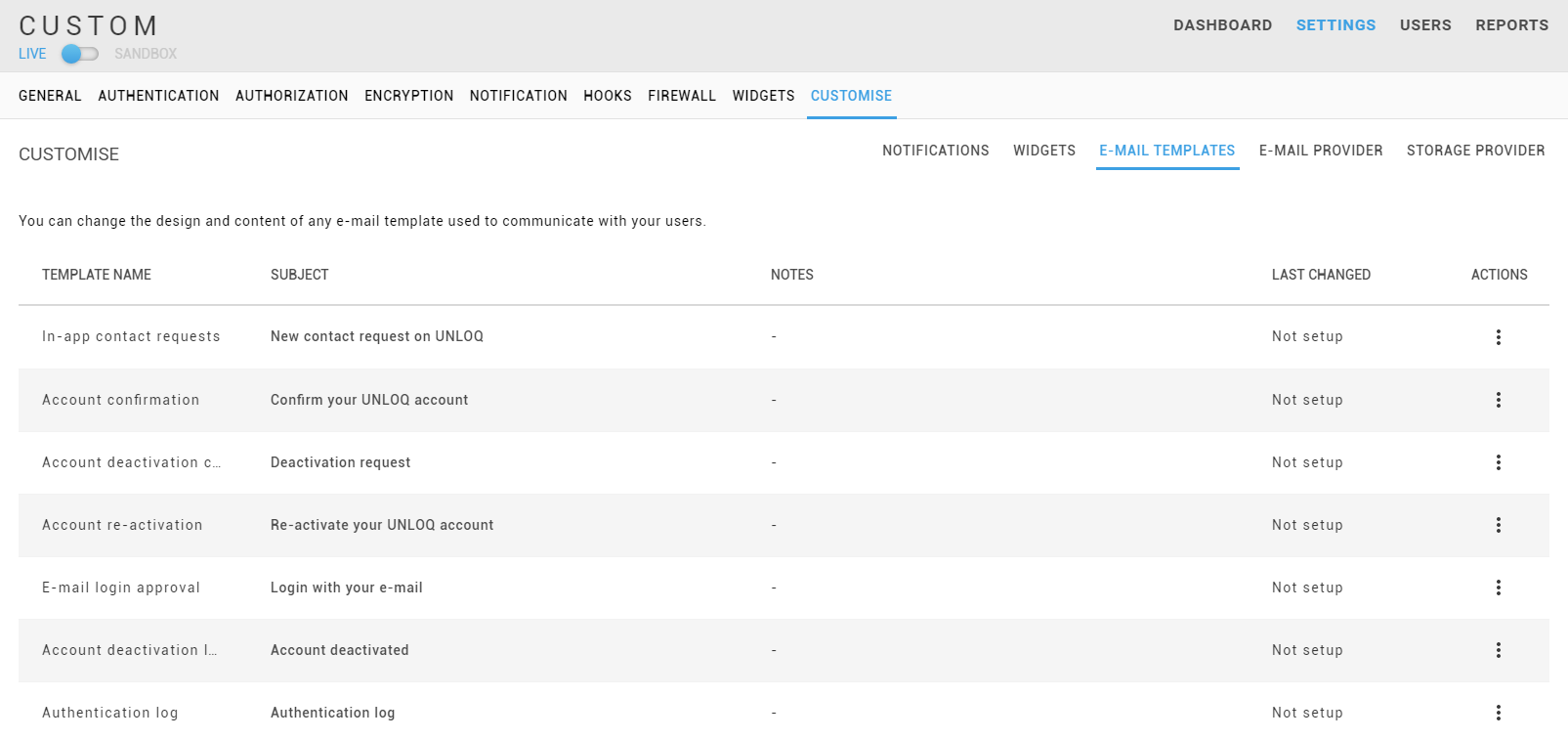Open actions menu for In-app contact requests
Image resolution: width=1568 pixels, height=740 pixels.
[1498, 337]
